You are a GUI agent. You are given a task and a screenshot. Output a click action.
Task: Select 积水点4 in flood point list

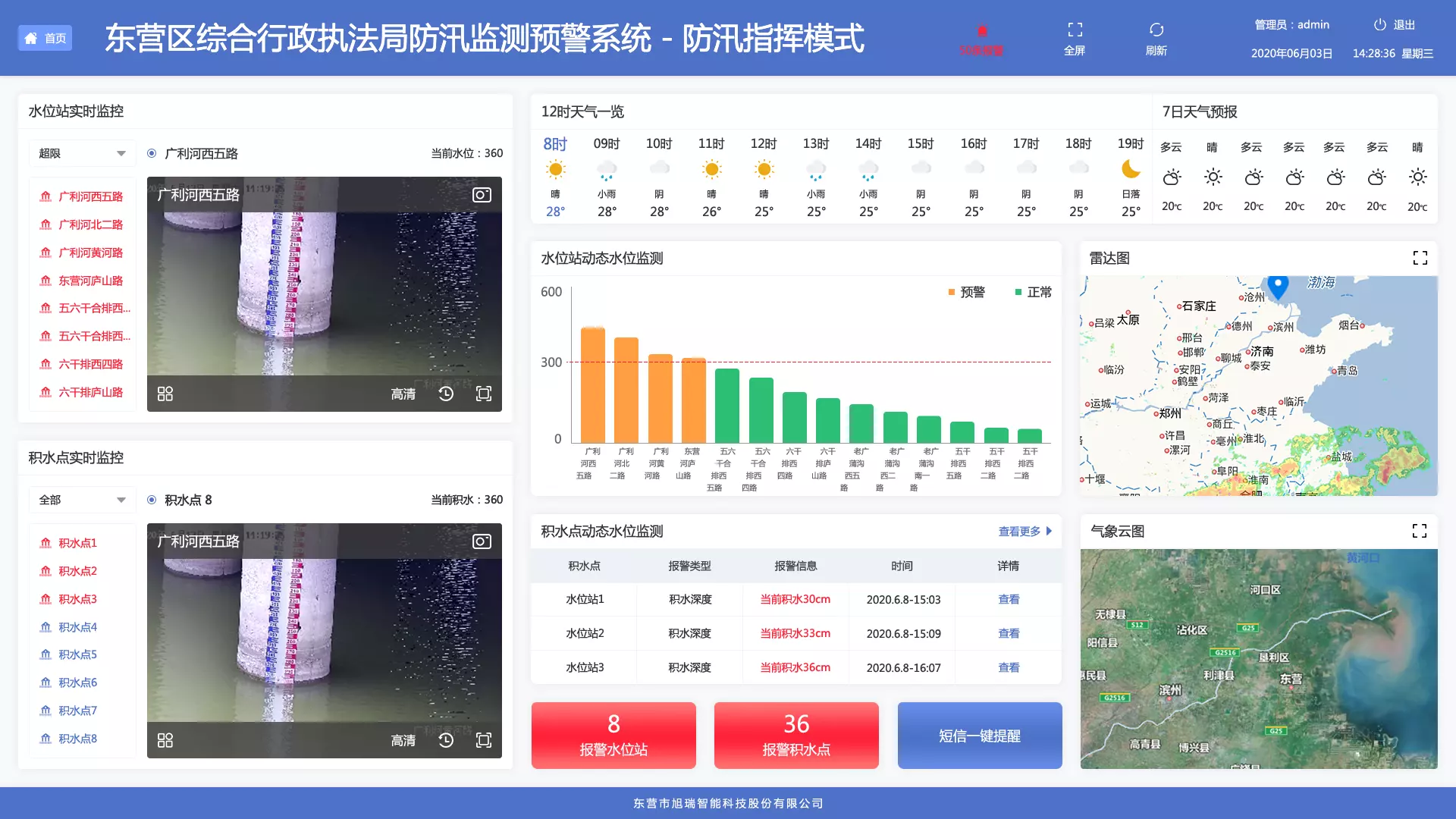pyautogui.click(x=77, y=627)
